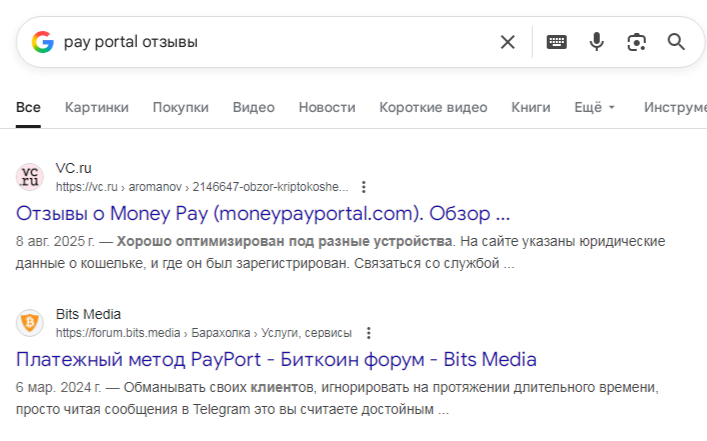Click the '6 мар. 2024 г.' snippet date

tap(59, 387)
